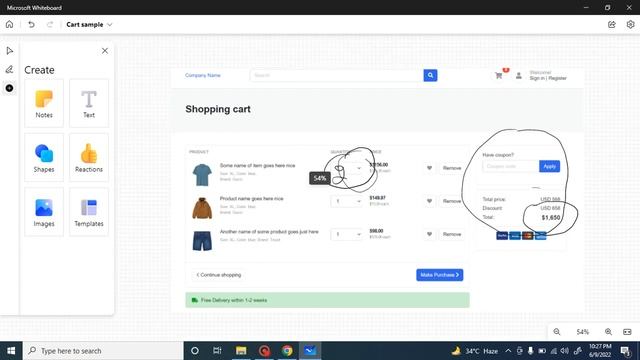Toggle the Create plus button
Screen dimensions: 640x360
9,88
